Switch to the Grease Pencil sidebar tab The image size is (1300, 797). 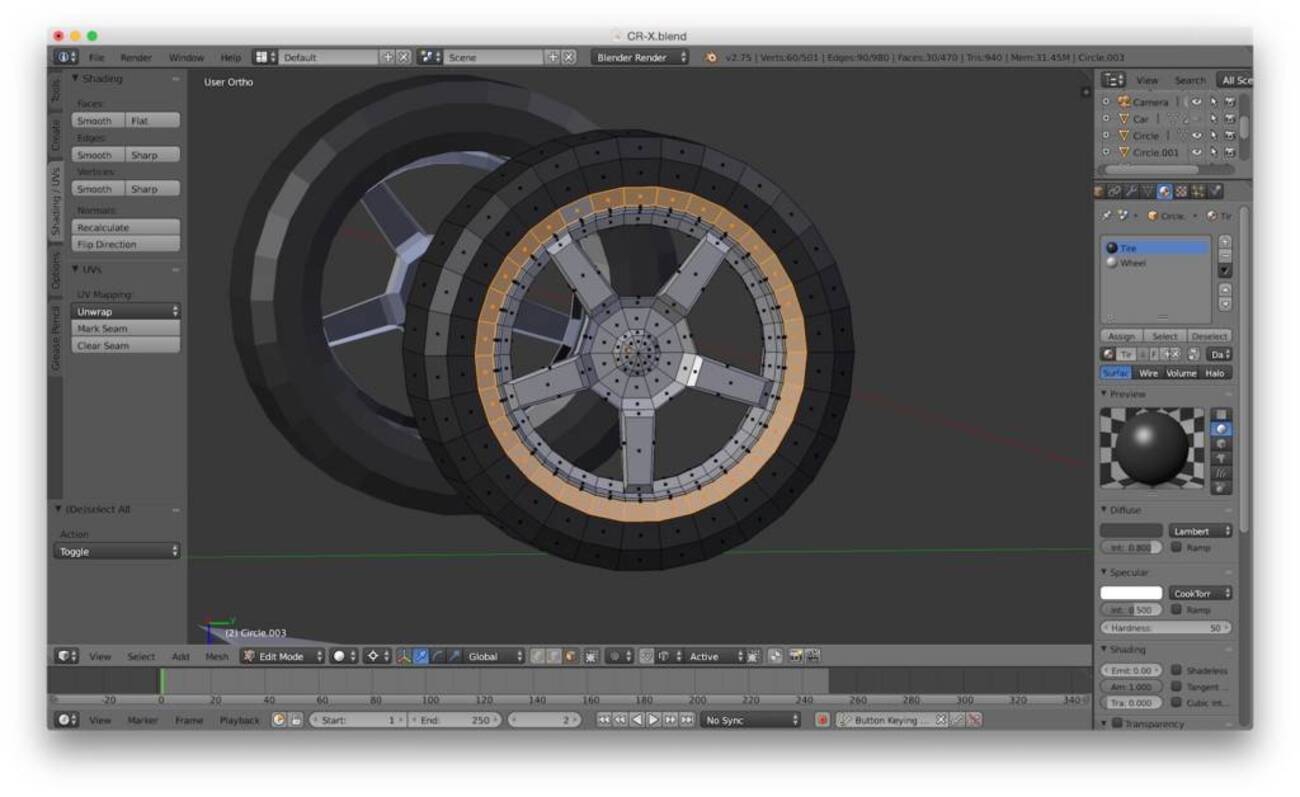tap(55, 338)
